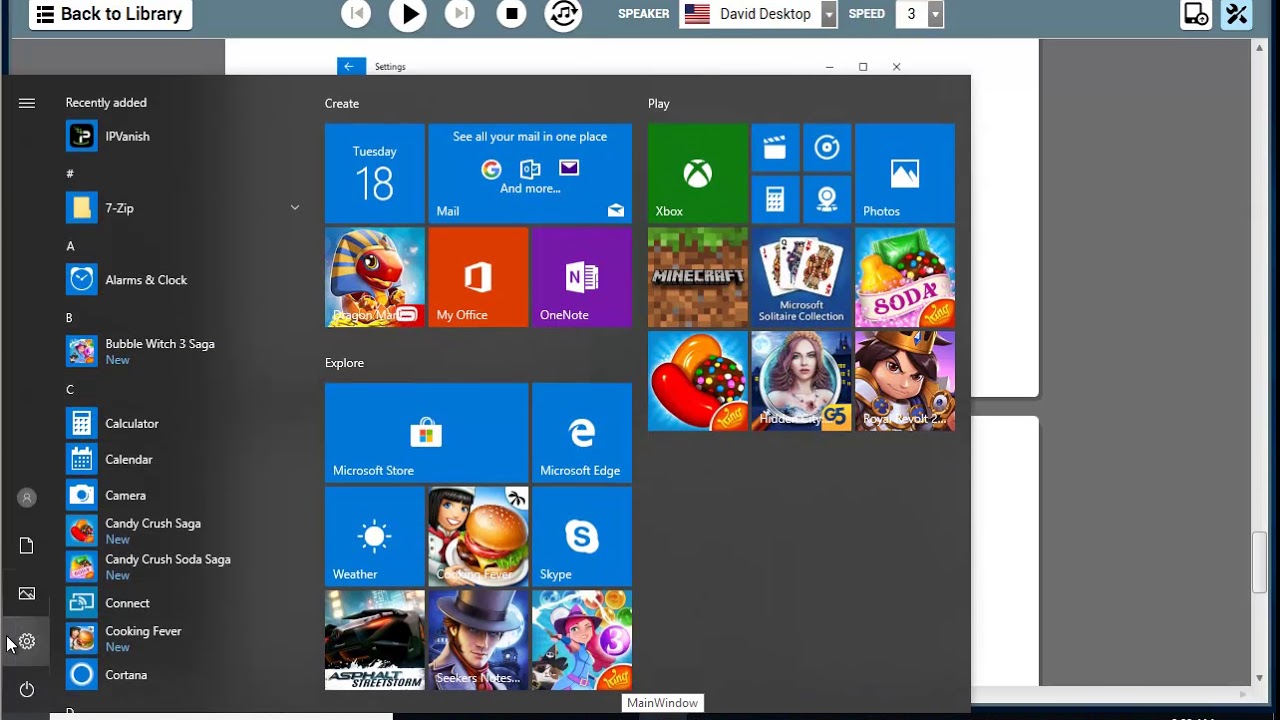Open Microsoft Store tile
Screen dimensions: 1280x720
[x=427, y=432]
